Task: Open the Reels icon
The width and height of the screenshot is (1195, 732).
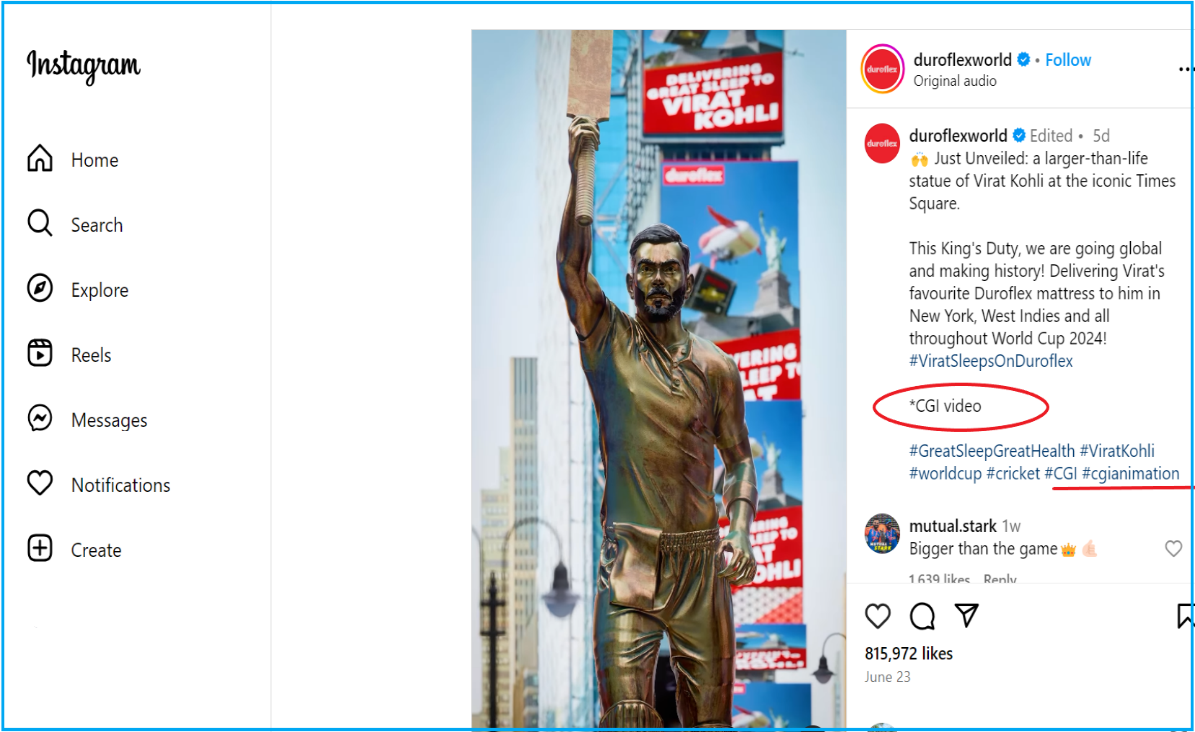Action: pos(40,353)
